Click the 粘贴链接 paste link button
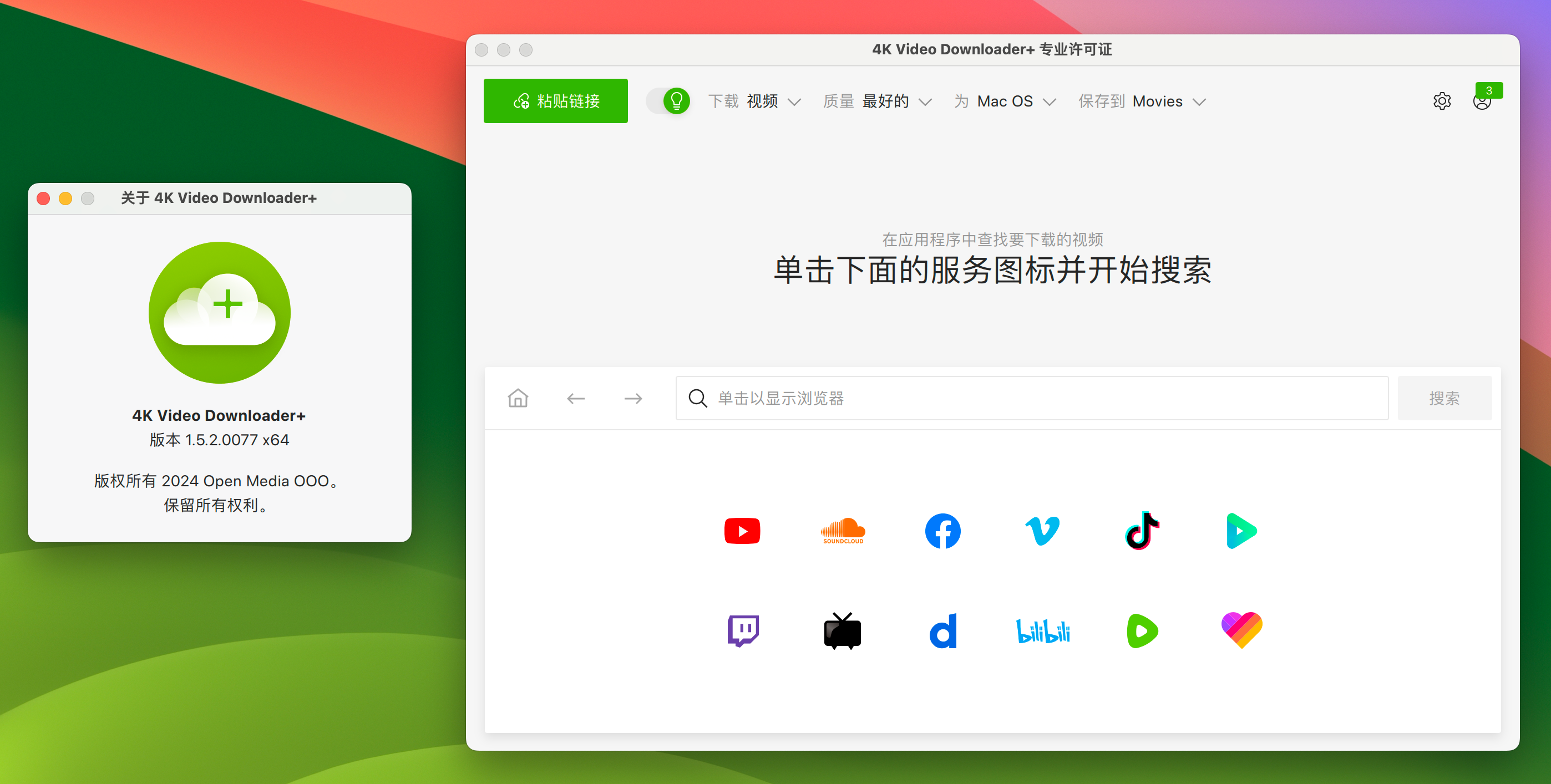This screenshot has width=1551, height=784. pyautogui.click(x=555, y=100)
